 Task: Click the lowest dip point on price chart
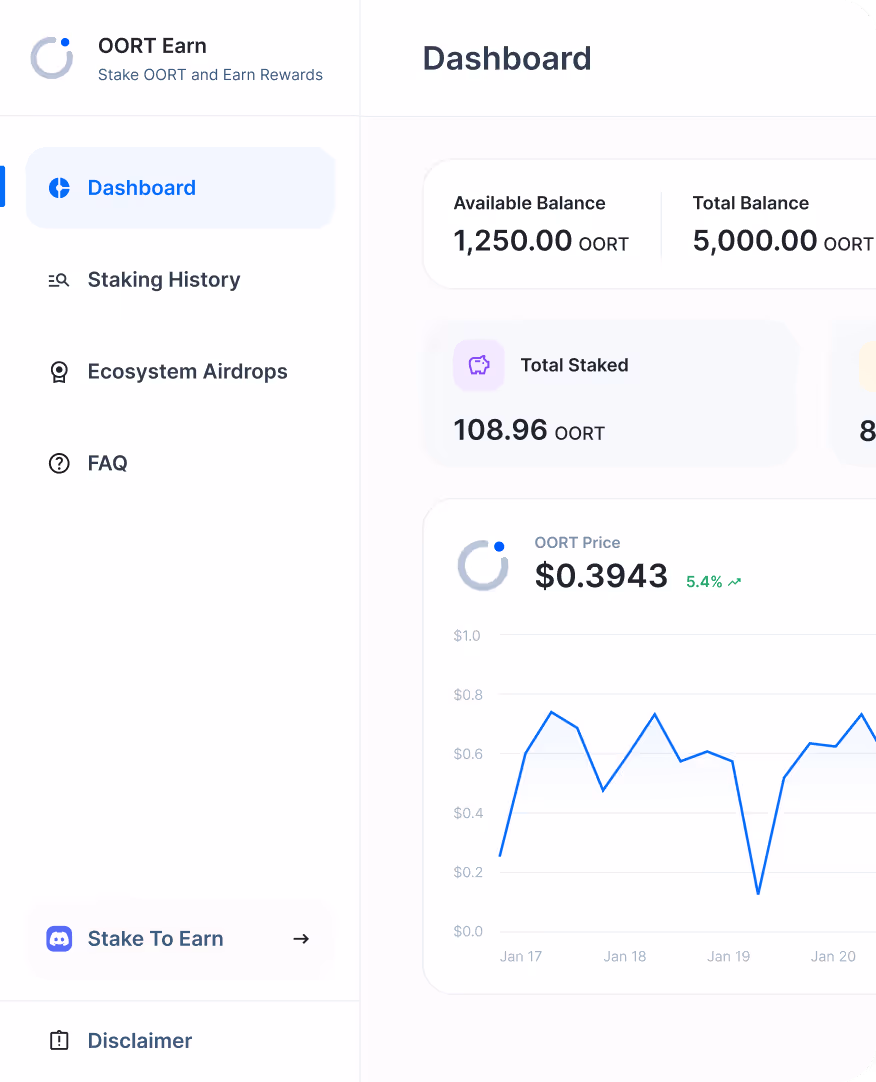coord(758,893)
